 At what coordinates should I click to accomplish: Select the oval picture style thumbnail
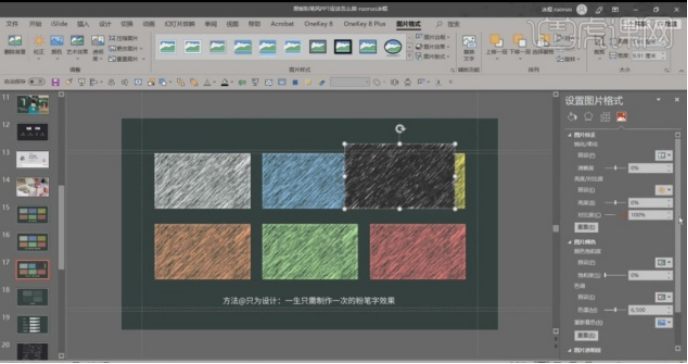(393, 46)
